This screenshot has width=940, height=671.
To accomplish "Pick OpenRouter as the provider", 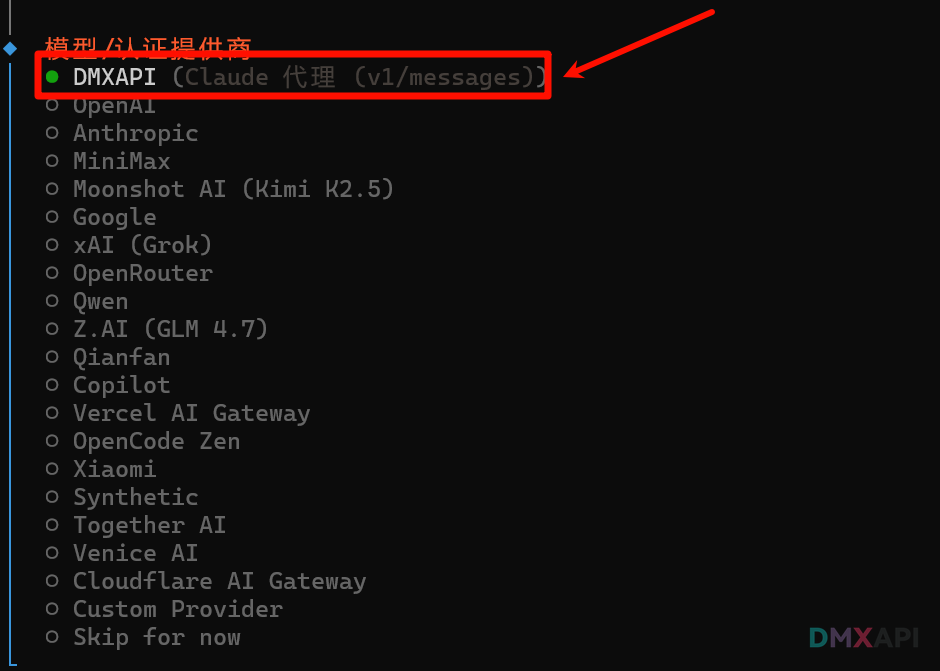I will click(142, 273).
